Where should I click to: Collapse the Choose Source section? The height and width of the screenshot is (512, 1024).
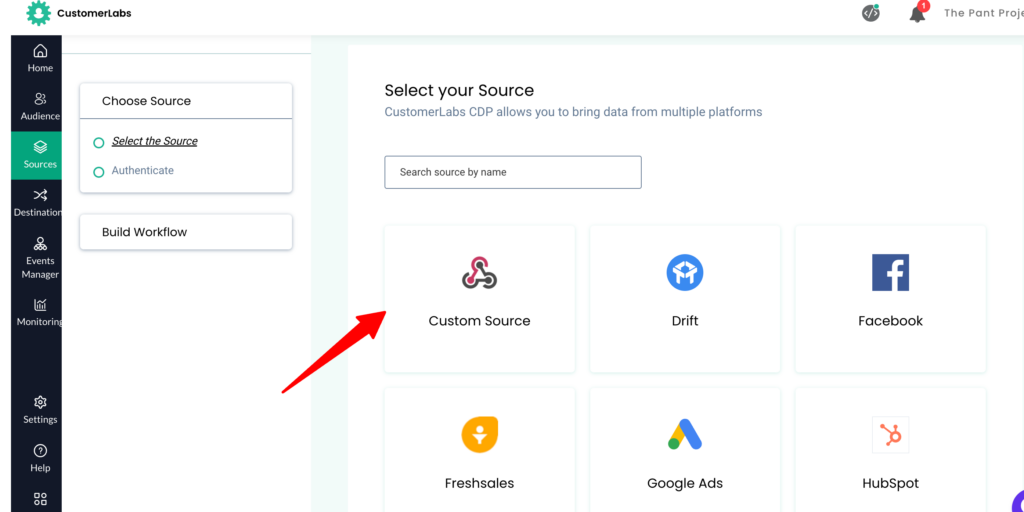[x=186, y=101]
